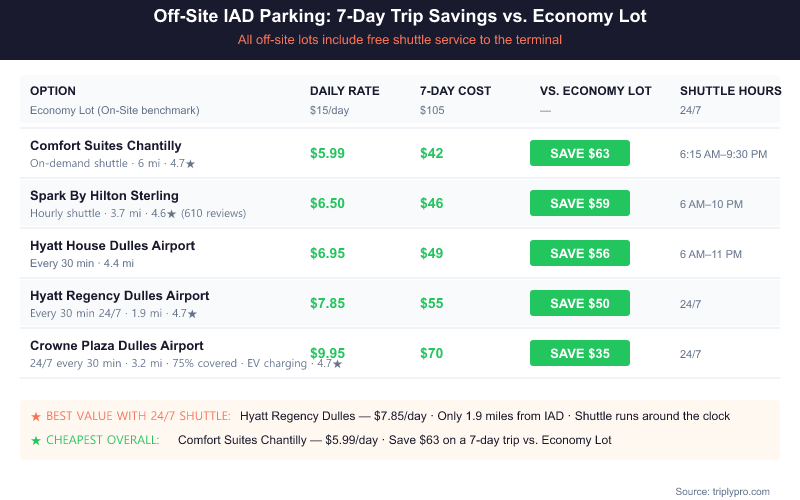
Task: Click the SAVE $59 badge
Action: [x=580, y=203]
